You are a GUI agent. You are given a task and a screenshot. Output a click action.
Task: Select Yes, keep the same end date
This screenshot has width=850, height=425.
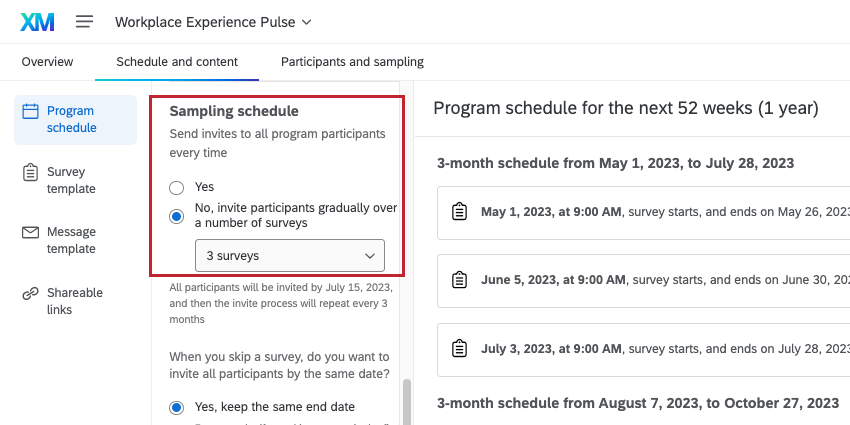177,407
